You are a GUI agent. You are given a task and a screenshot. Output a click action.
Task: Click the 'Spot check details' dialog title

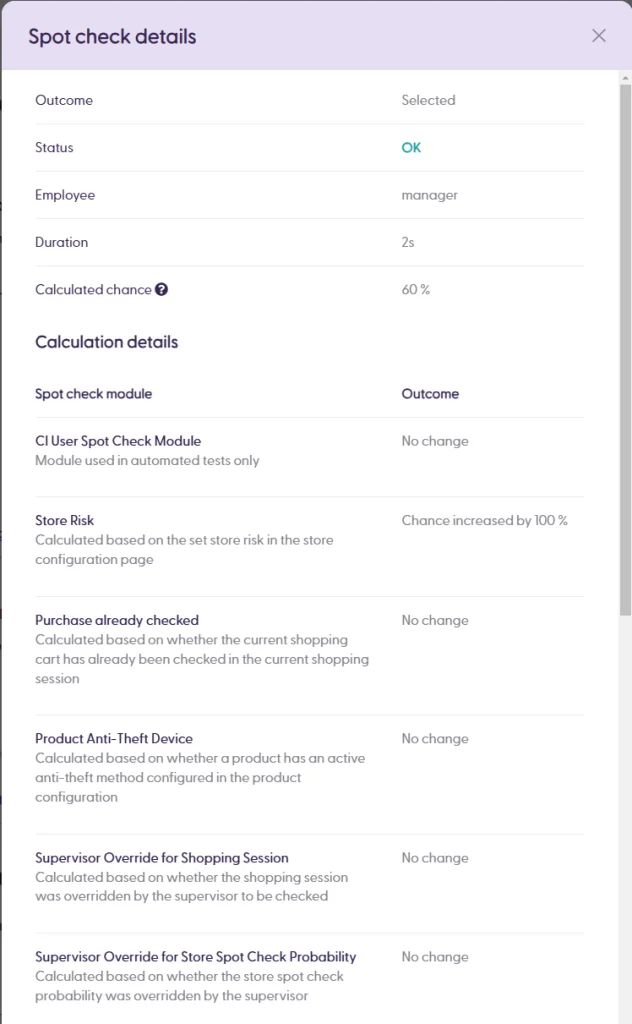point(112,37)
